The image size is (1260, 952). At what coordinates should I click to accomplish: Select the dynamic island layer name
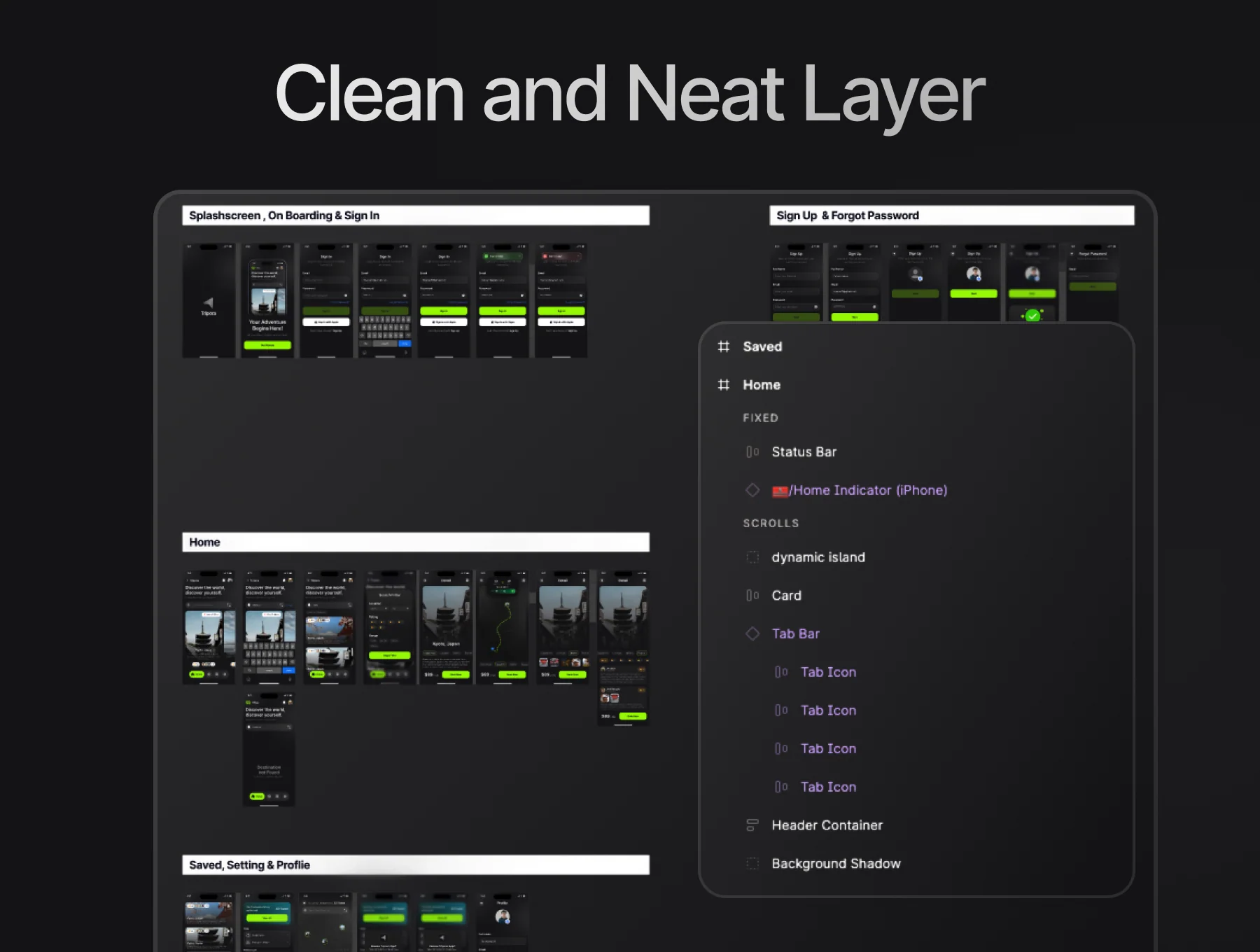click(x=818, y=557)
